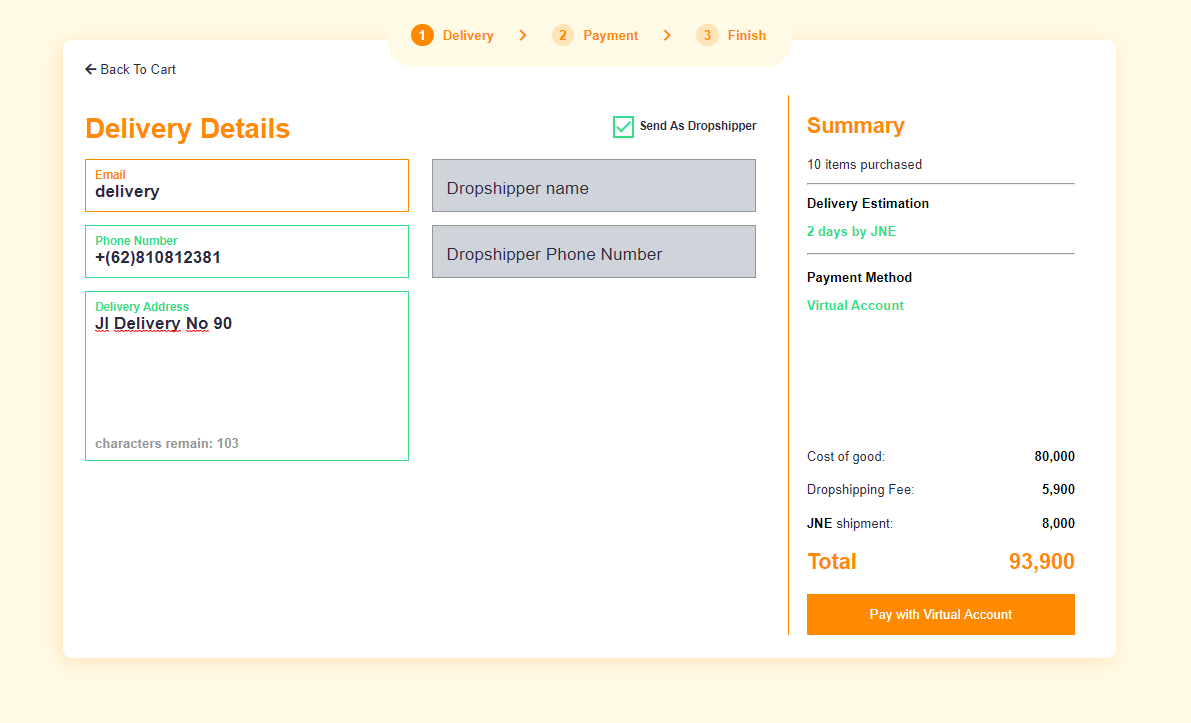Click the green checkmark icon near Send As Dropshipper
Screen dimensions: 1191x723
(x=623, y=126)
